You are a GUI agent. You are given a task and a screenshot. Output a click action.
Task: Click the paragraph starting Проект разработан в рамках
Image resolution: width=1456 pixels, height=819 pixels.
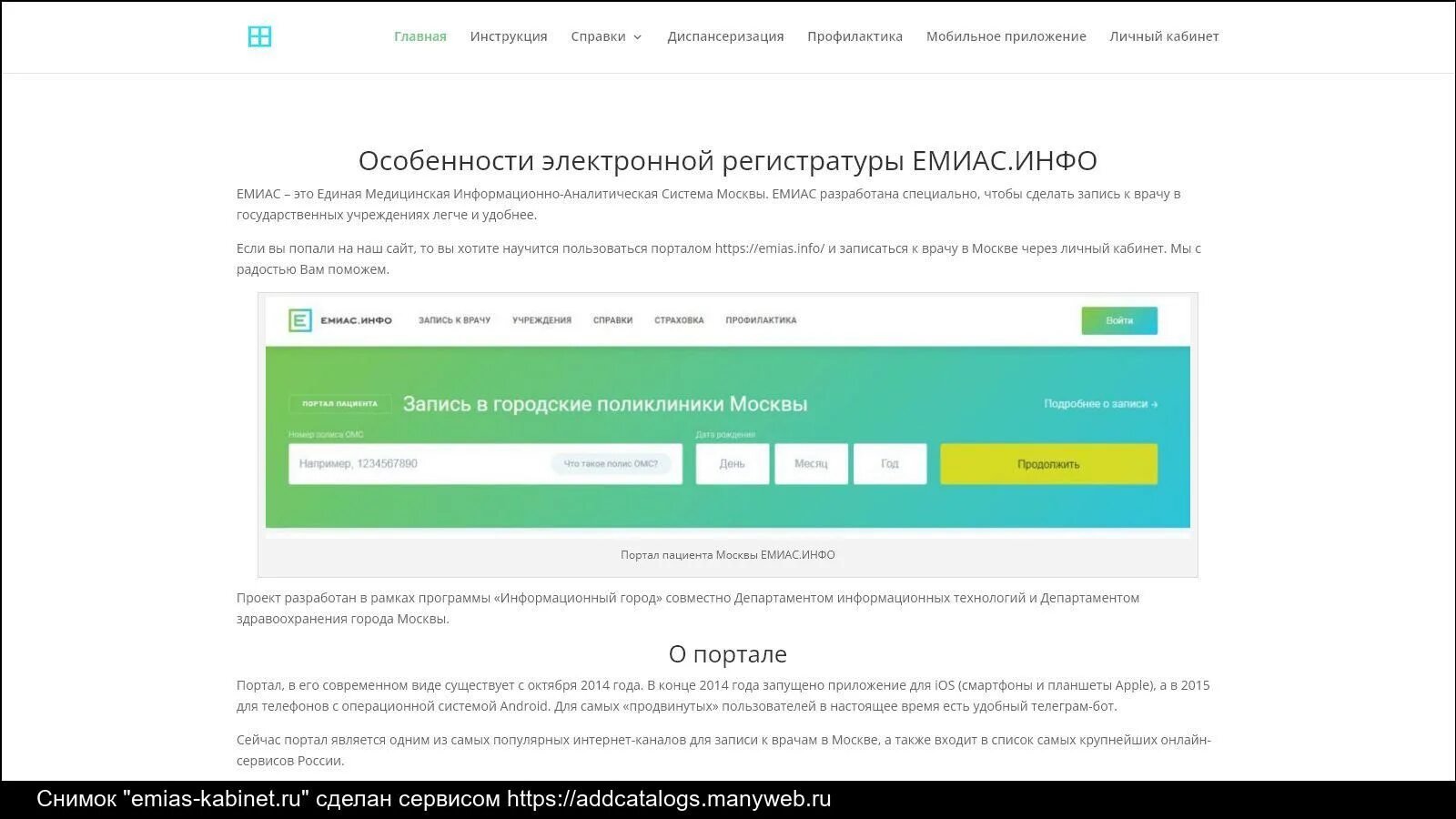[688, 608]
